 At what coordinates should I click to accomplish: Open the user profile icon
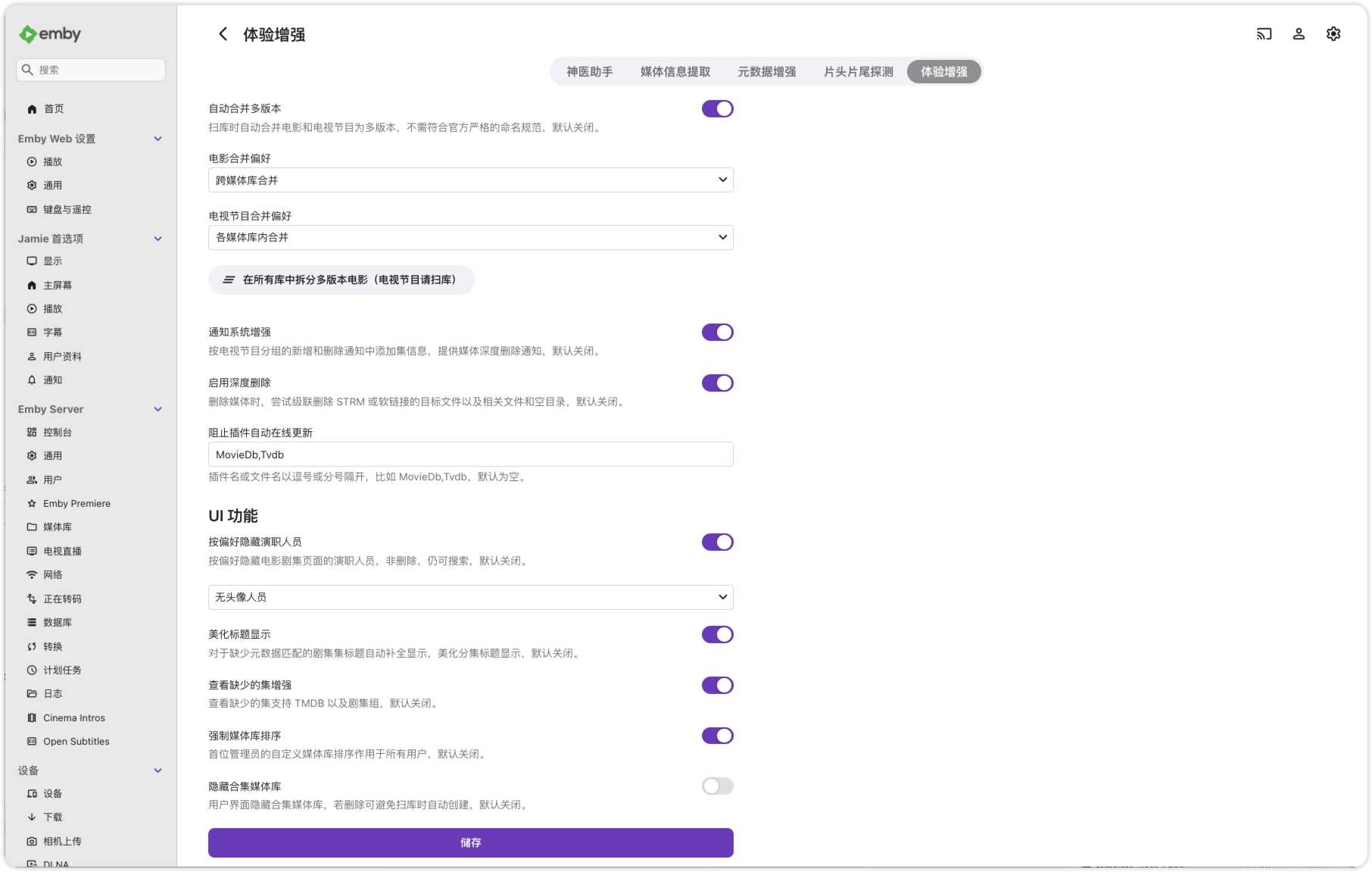pyautogui.click(x=1299, y=34)
